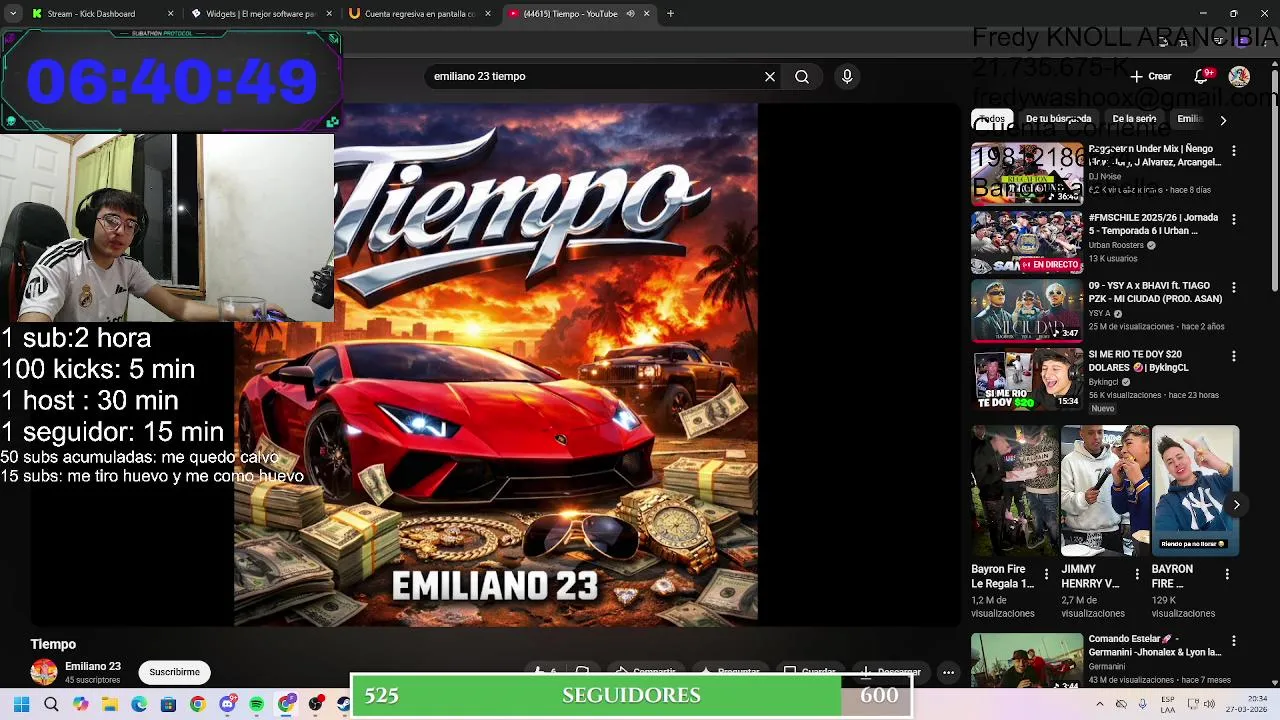Open options for the BAYRON FIRE short
This screenshot has width=1280, height=720.
click(x=1227, y=574)
